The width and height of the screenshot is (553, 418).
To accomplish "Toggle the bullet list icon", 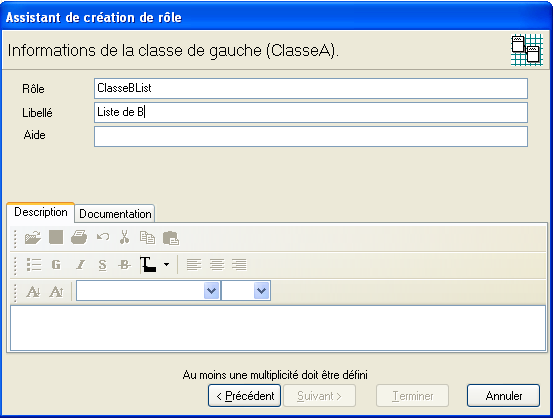I will coord(34,265).
